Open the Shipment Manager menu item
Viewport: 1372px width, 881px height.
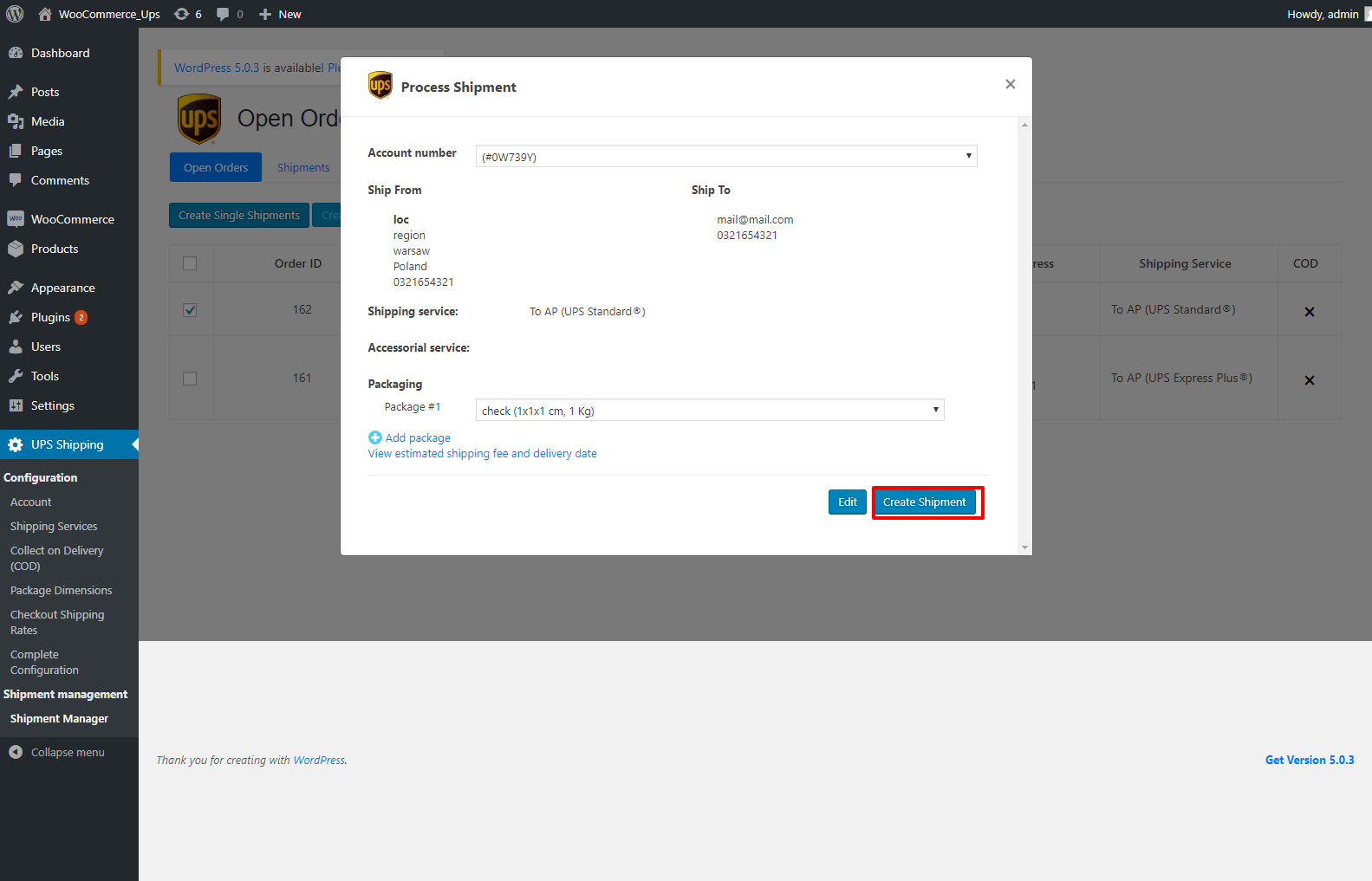pos(59,718)
